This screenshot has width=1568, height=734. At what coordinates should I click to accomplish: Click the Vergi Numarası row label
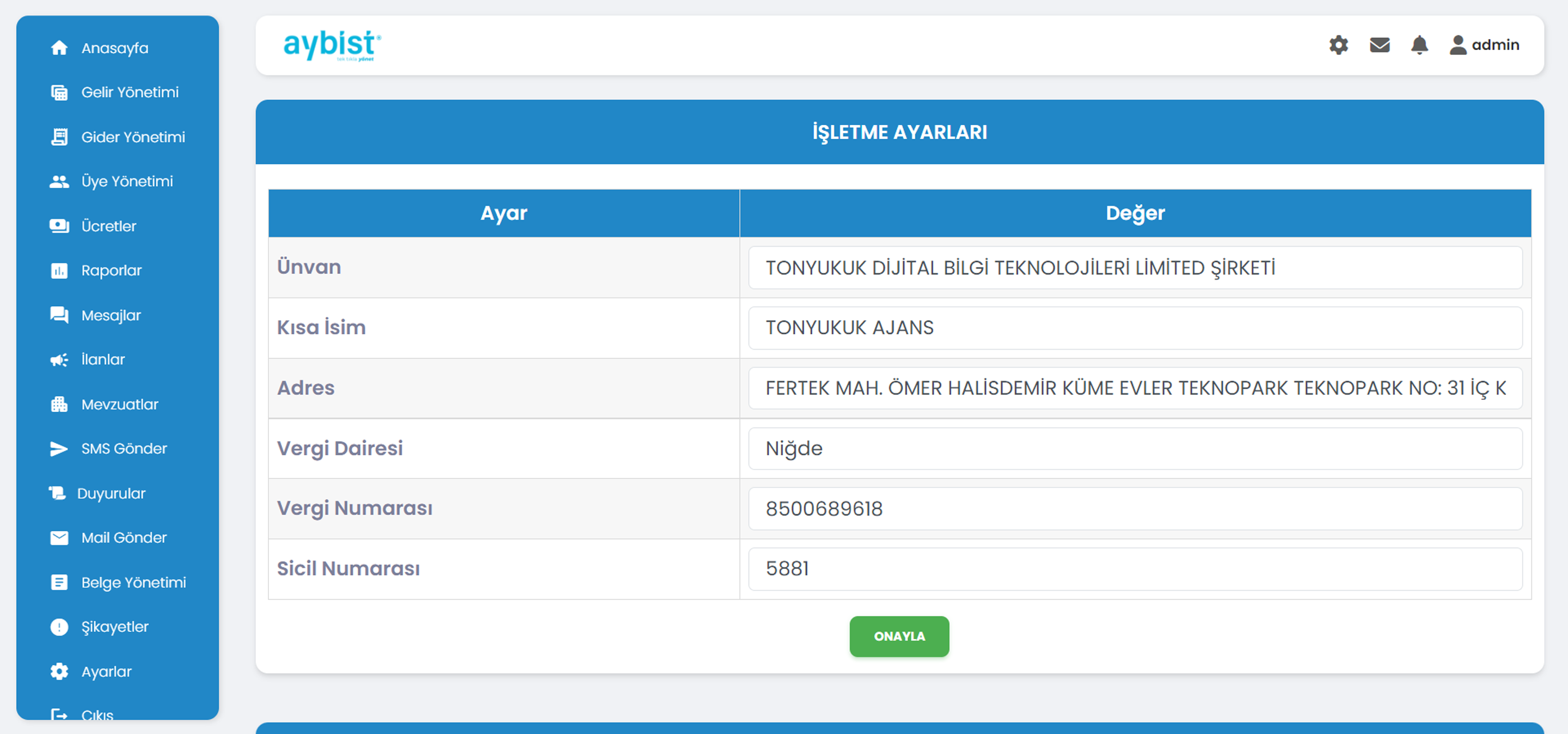pyautogui.click(x=355, y=508)
